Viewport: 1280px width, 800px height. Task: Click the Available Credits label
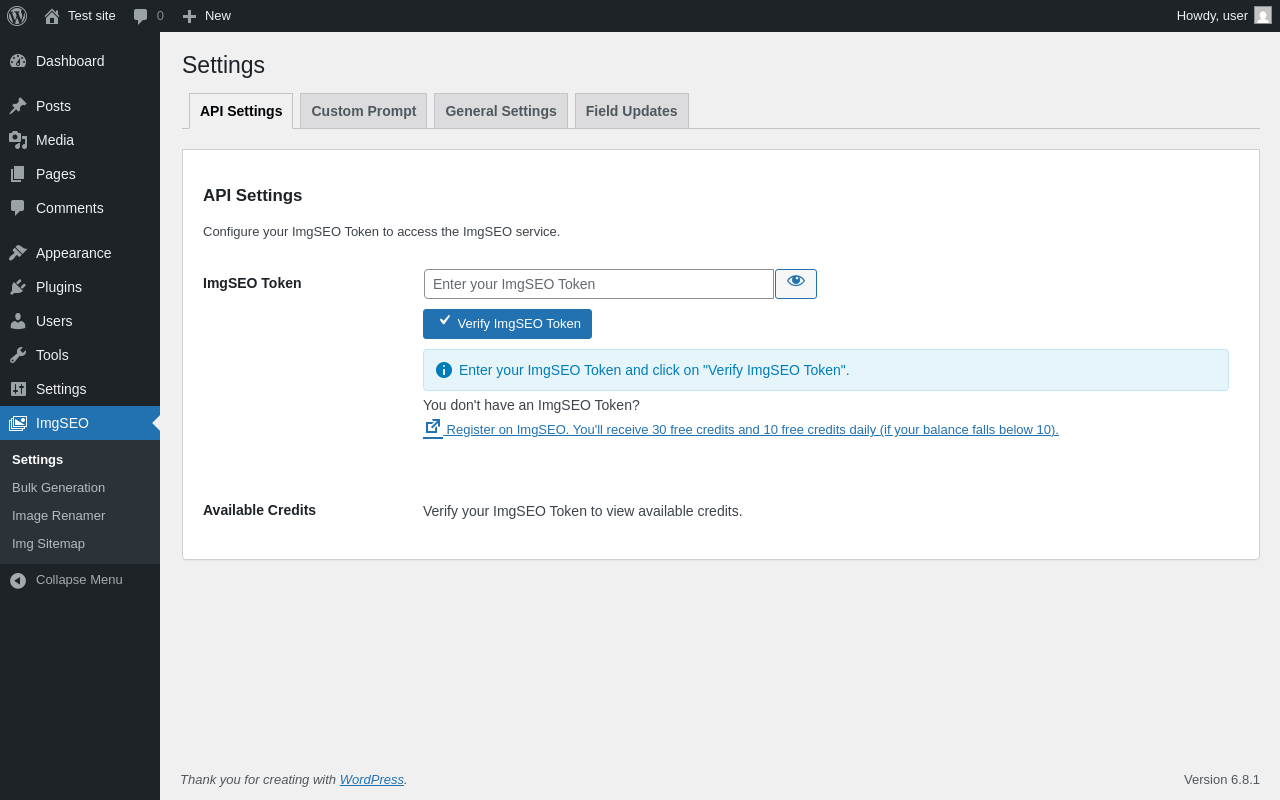click(x=259, y=510)
